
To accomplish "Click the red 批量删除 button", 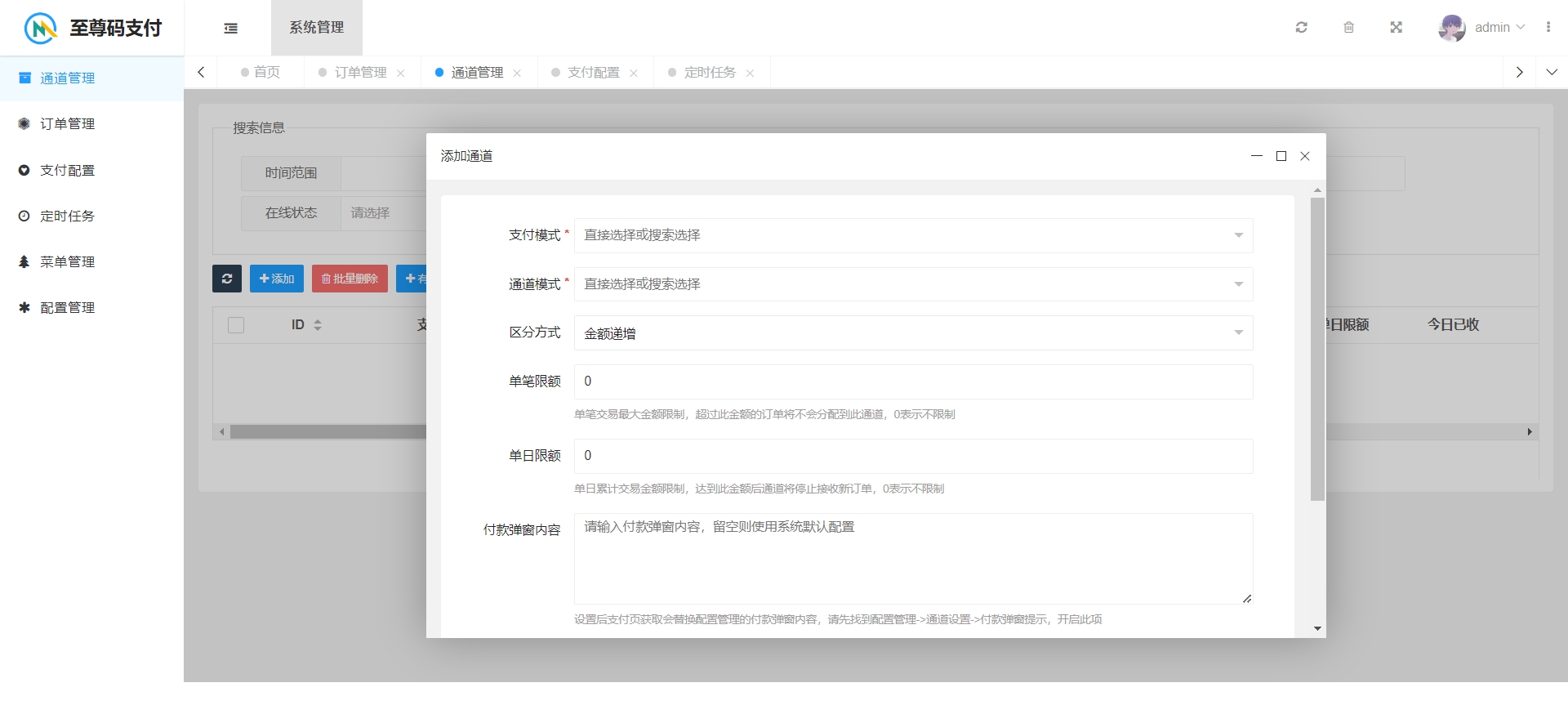I will pos(350,279).
